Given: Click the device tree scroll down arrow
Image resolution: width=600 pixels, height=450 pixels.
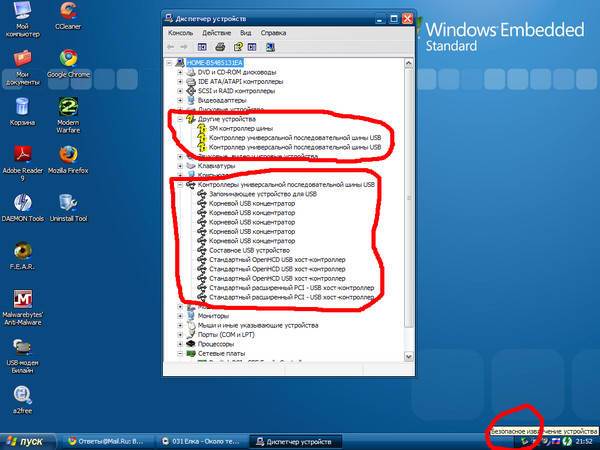Looking at the screenshot, I should (x=408, y=356).
